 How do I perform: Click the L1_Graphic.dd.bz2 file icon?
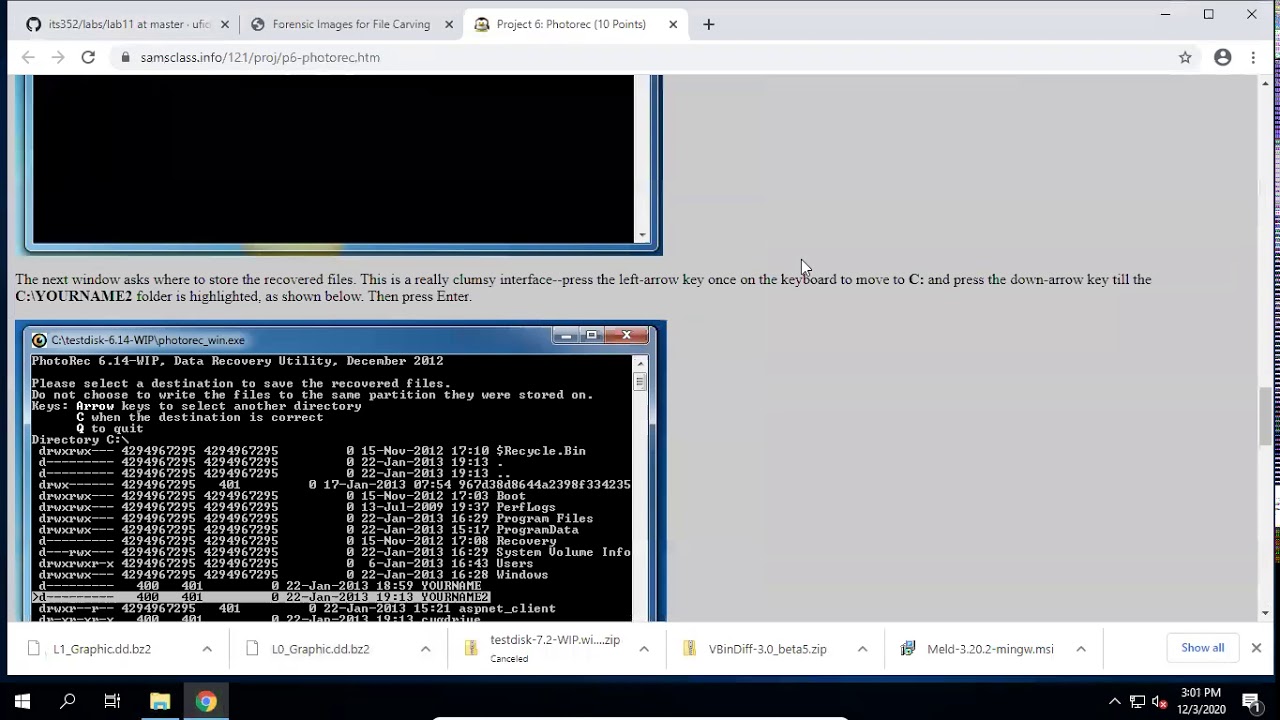34,649
